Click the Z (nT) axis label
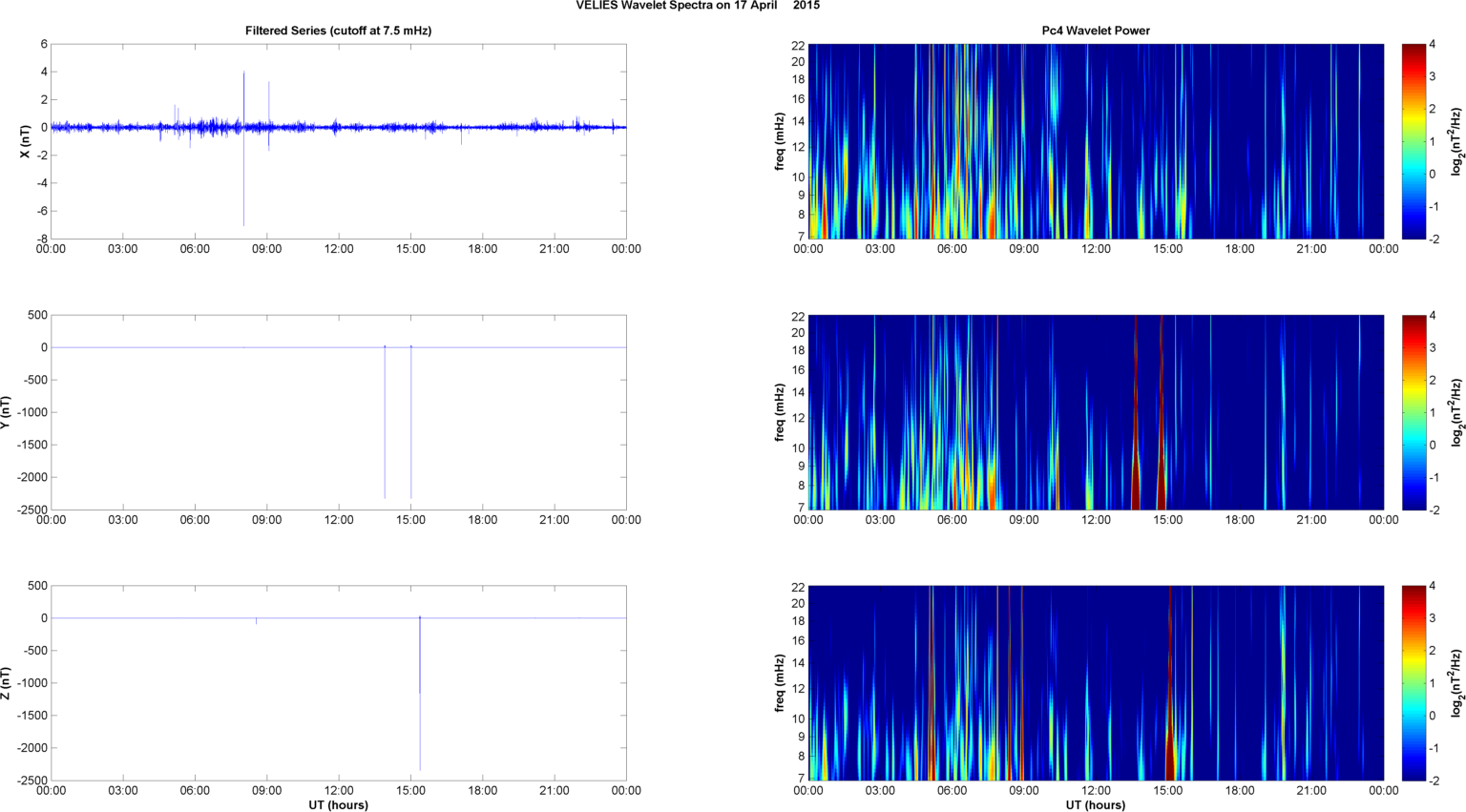 6,683
